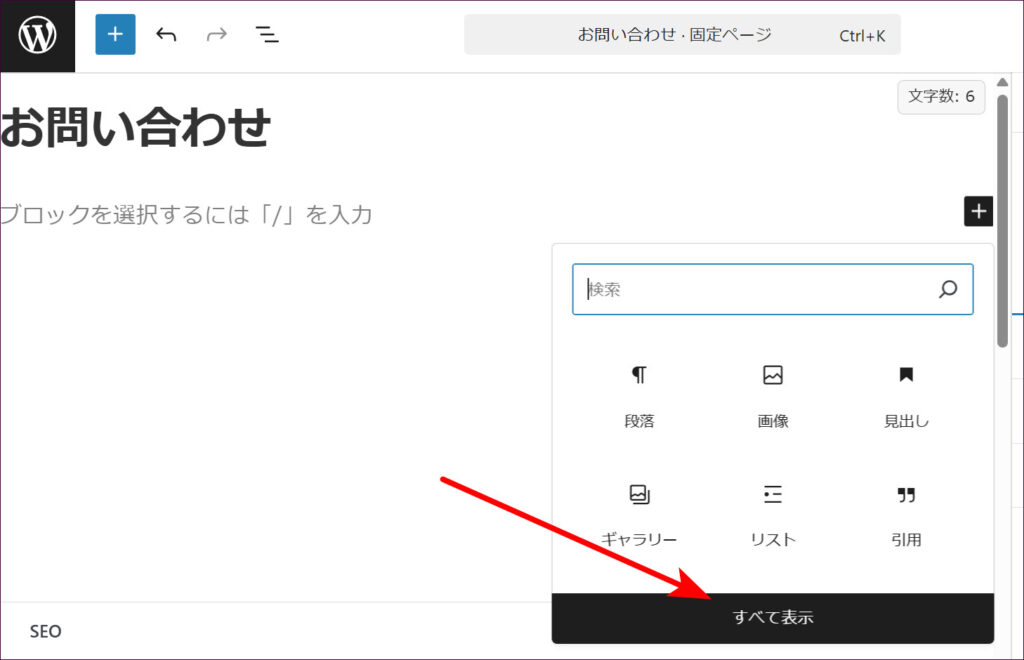Toggle the blue block inserter button
The height and width of the screenshot is (660, 1024).
pyautogui.click(x=115, y=35)
